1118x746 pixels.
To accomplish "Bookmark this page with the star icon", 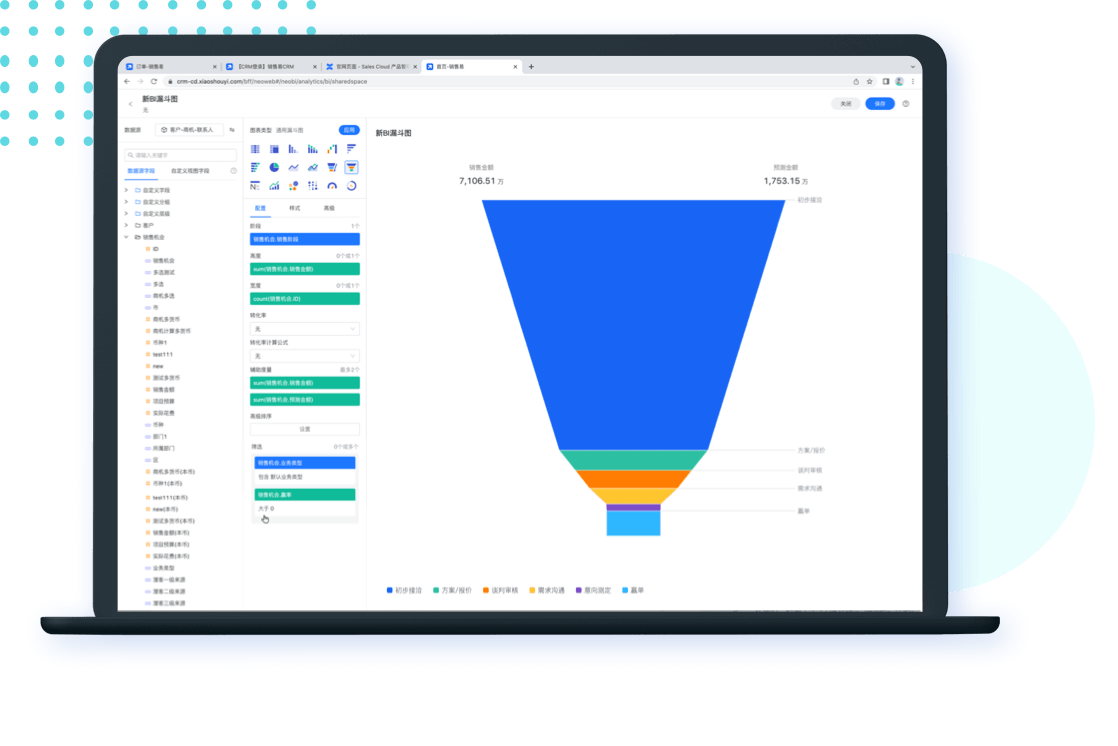I will [870, 81].
